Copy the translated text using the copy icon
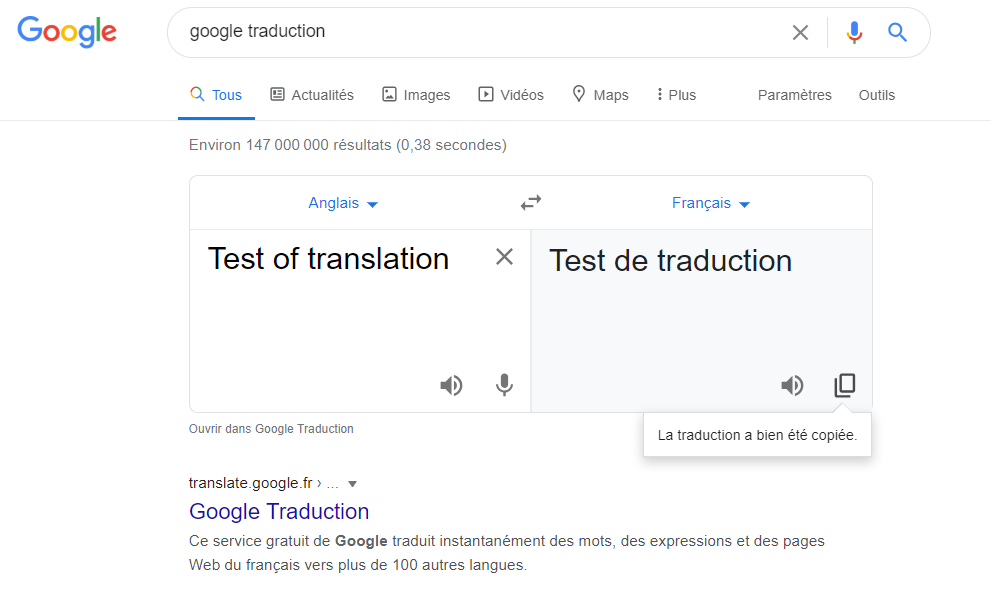This screenshot has width=991, height=595. (x=845, y=385)
